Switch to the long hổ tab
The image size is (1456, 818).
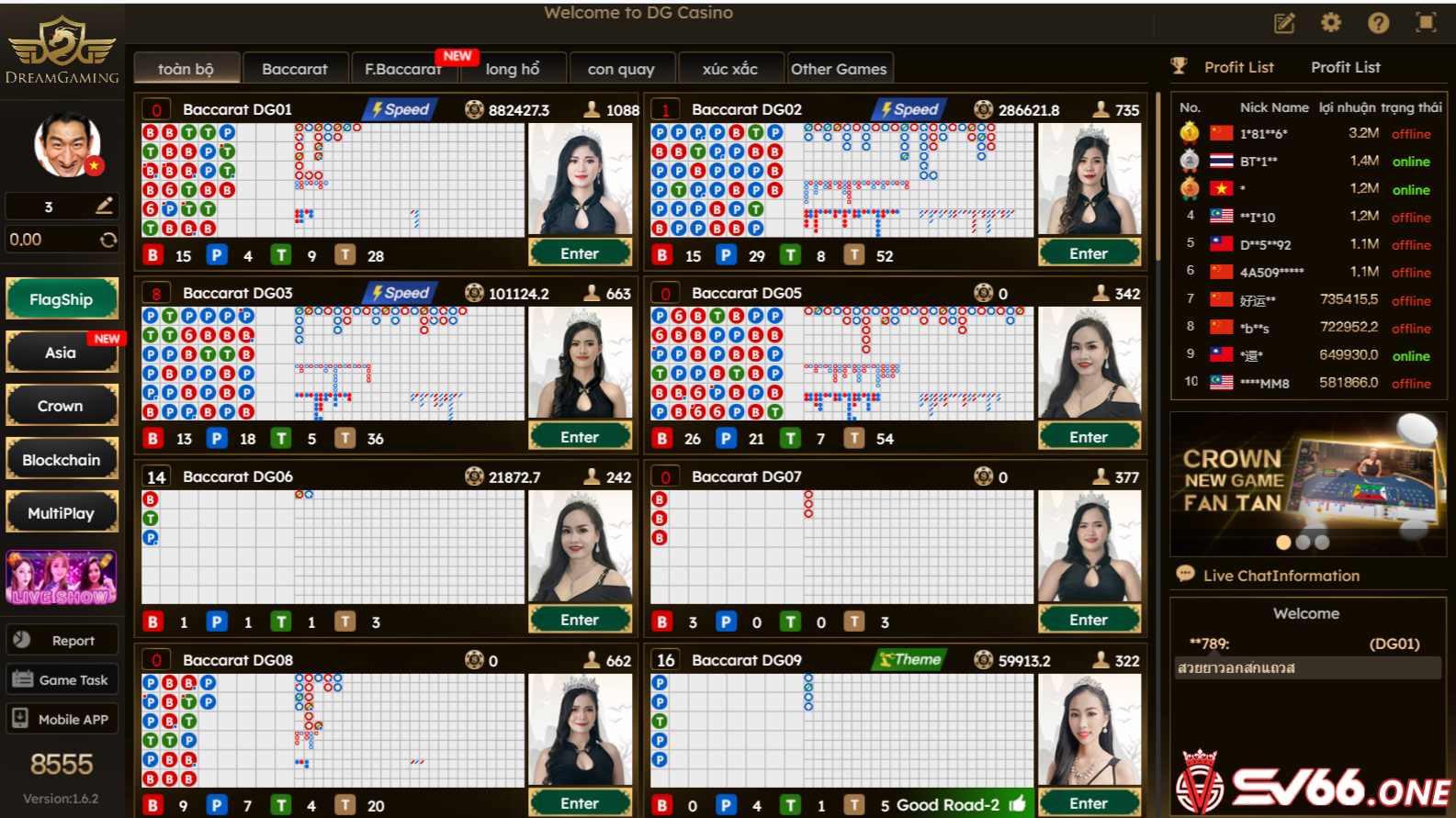513,69
